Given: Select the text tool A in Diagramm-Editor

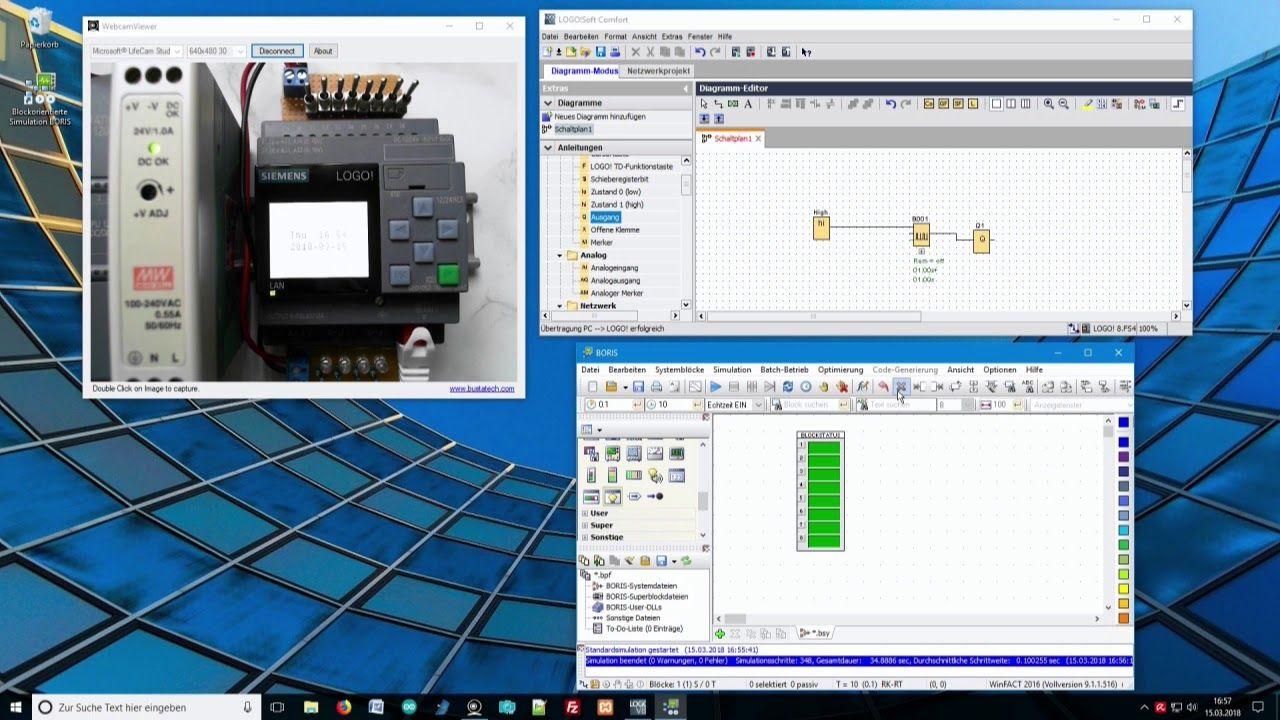Looking at the screenshot, I should 747,104.
